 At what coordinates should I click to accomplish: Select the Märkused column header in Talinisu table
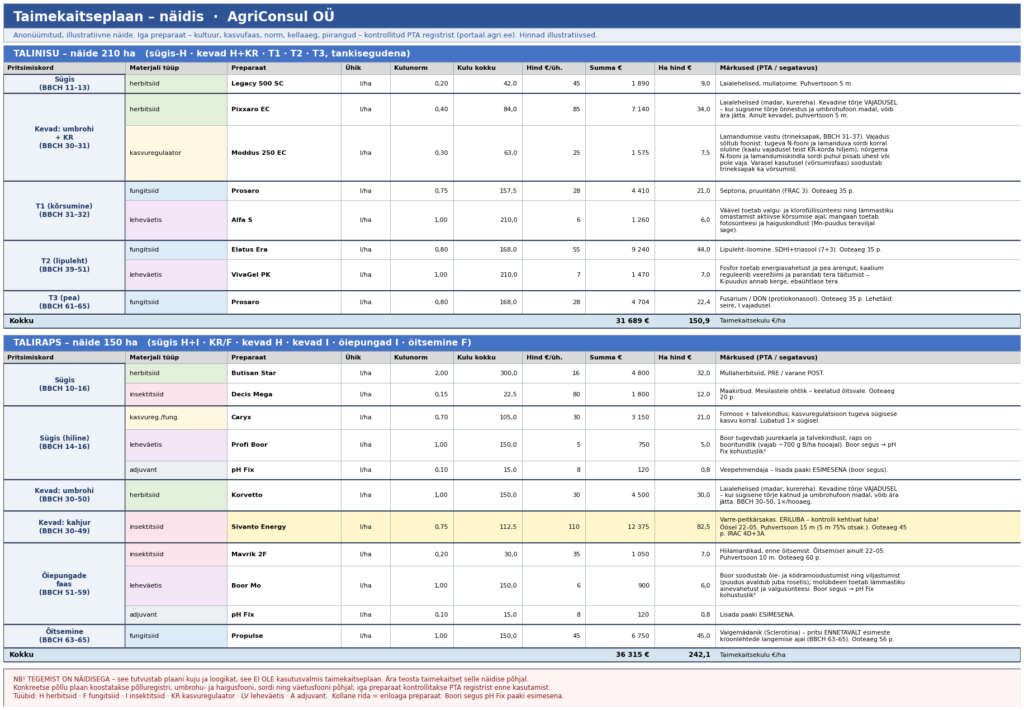point(868,68)
